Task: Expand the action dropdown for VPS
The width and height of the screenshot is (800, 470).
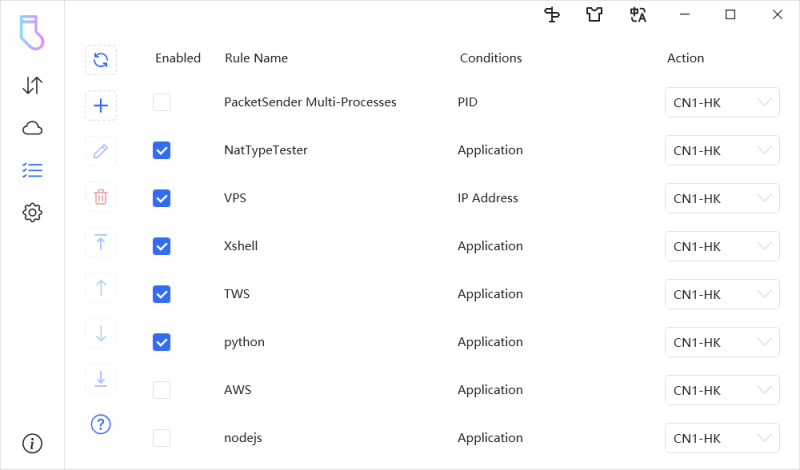Action: click(x=722, y=198)
